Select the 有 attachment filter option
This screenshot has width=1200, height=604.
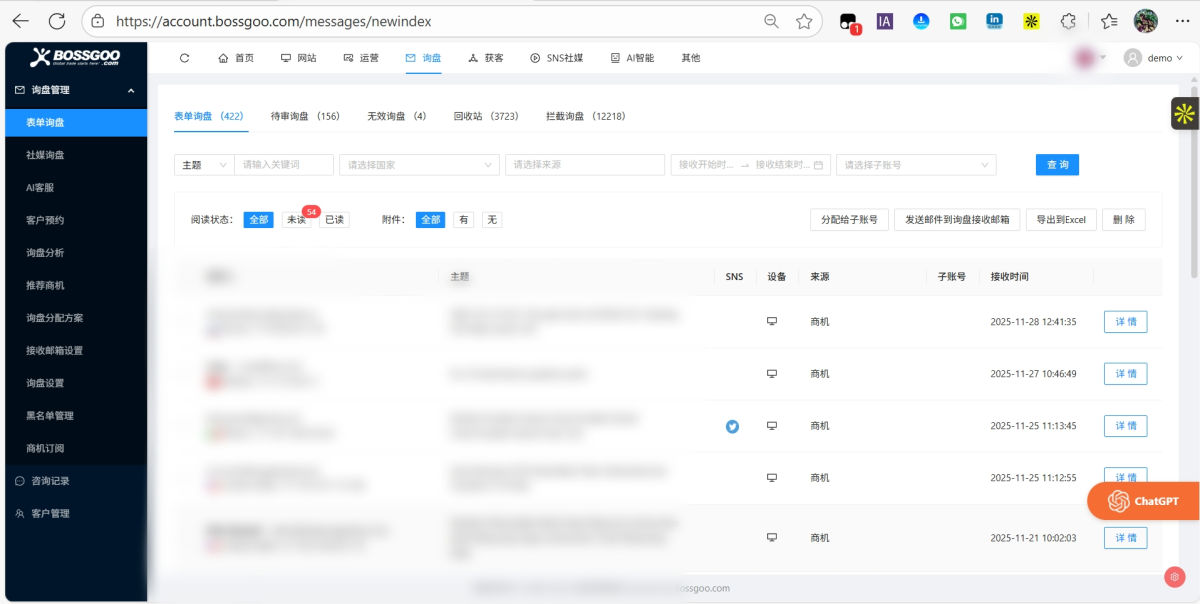click(463, 220)
